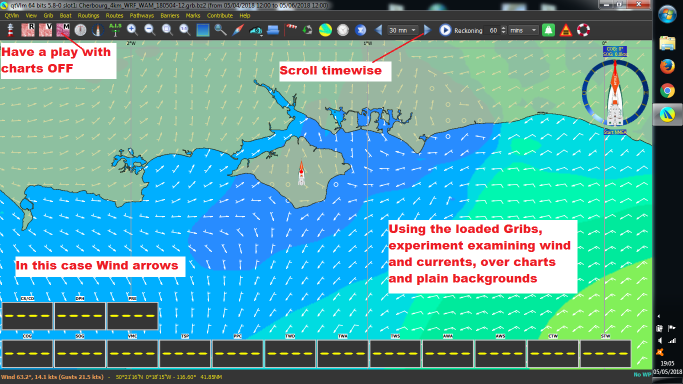Click the AIS antenna toolbar icon
Image resolution: width=683 pixels, height=384 pixels.
115,30
